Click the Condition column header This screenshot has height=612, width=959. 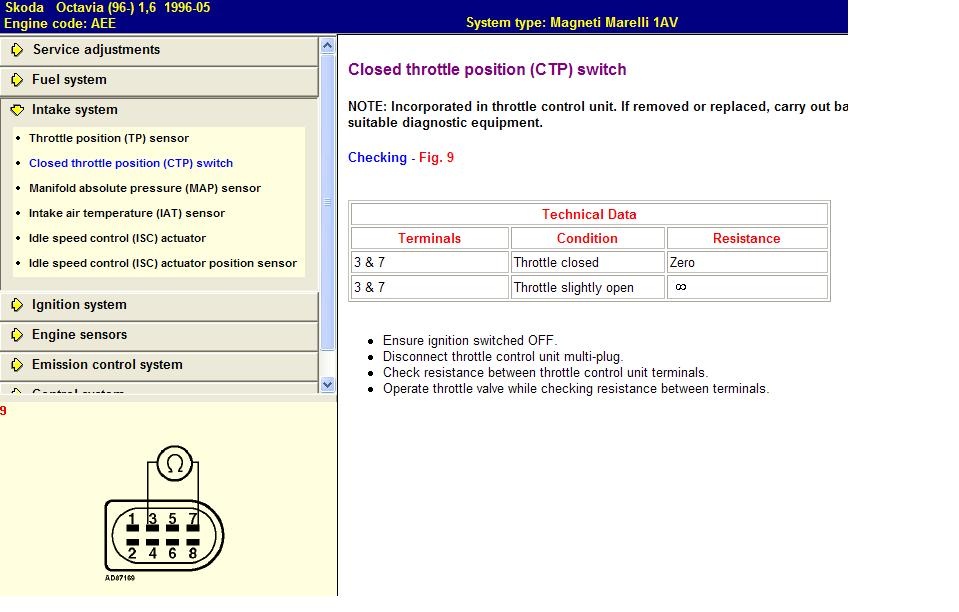(x=587, y=238)
